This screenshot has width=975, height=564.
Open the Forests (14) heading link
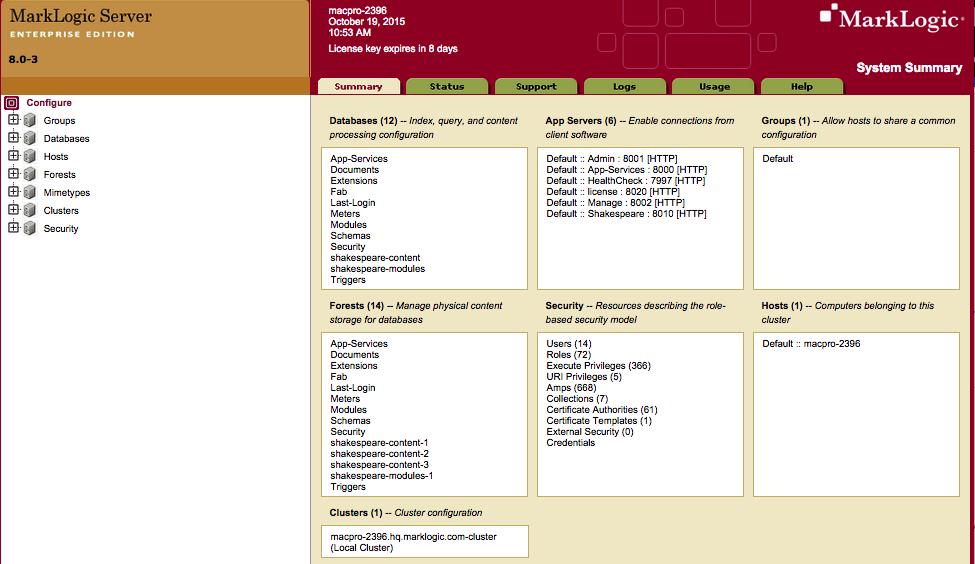click(x=357, y=306)
